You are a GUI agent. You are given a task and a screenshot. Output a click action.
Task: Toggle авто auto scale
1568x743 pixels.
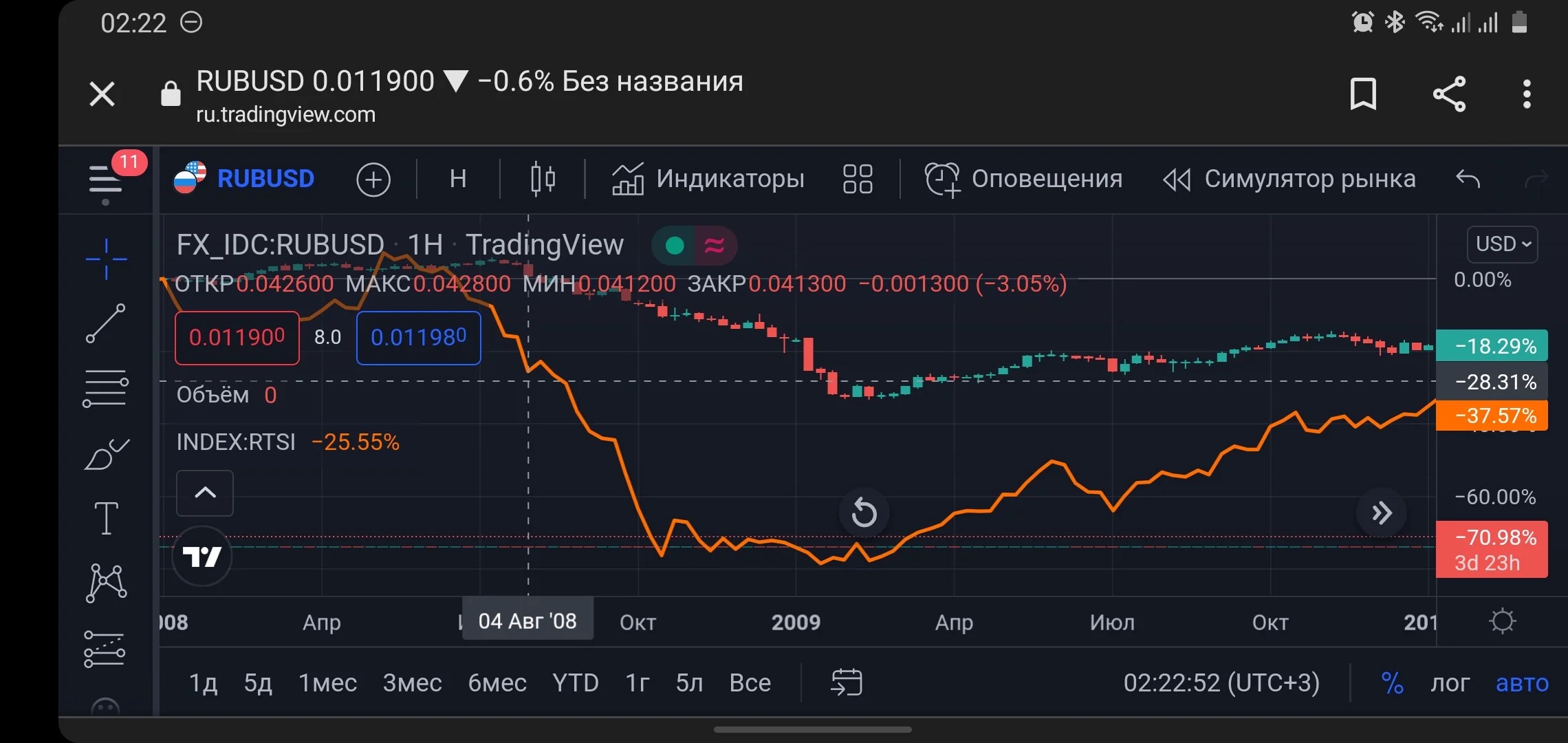1522,683
